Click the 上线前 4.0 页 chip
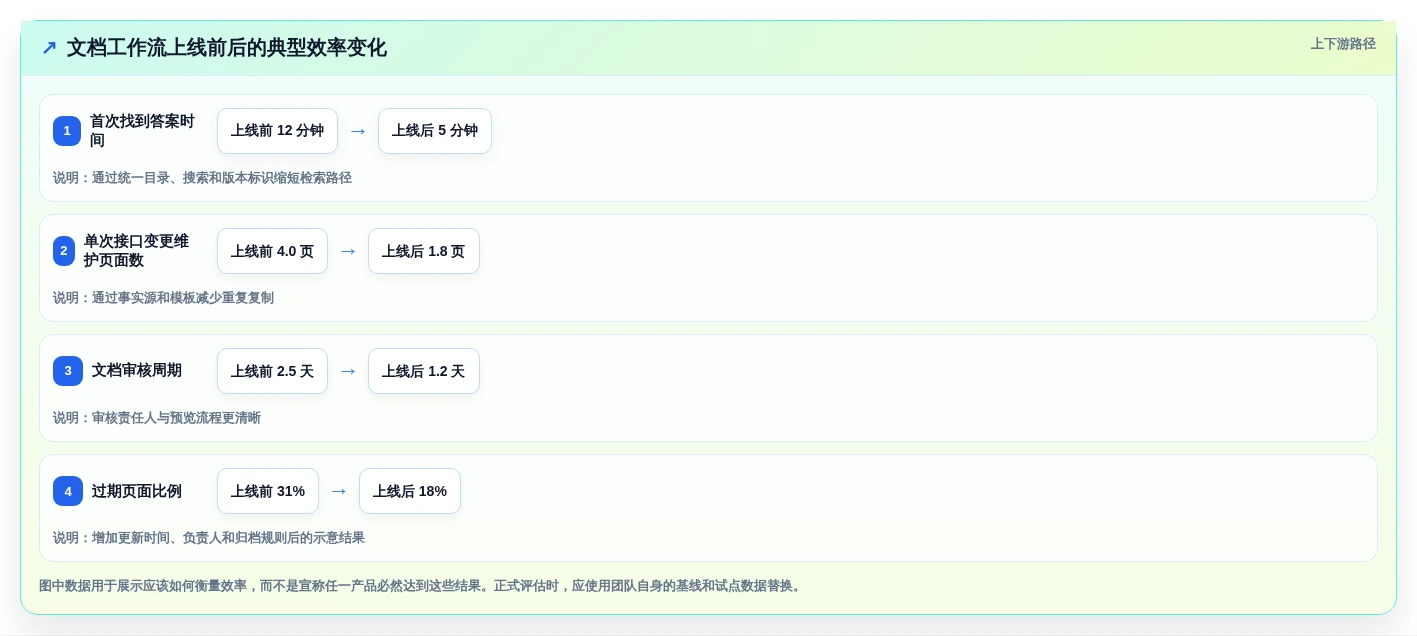This screenshot has width=1417, height=636. (272, 251)
